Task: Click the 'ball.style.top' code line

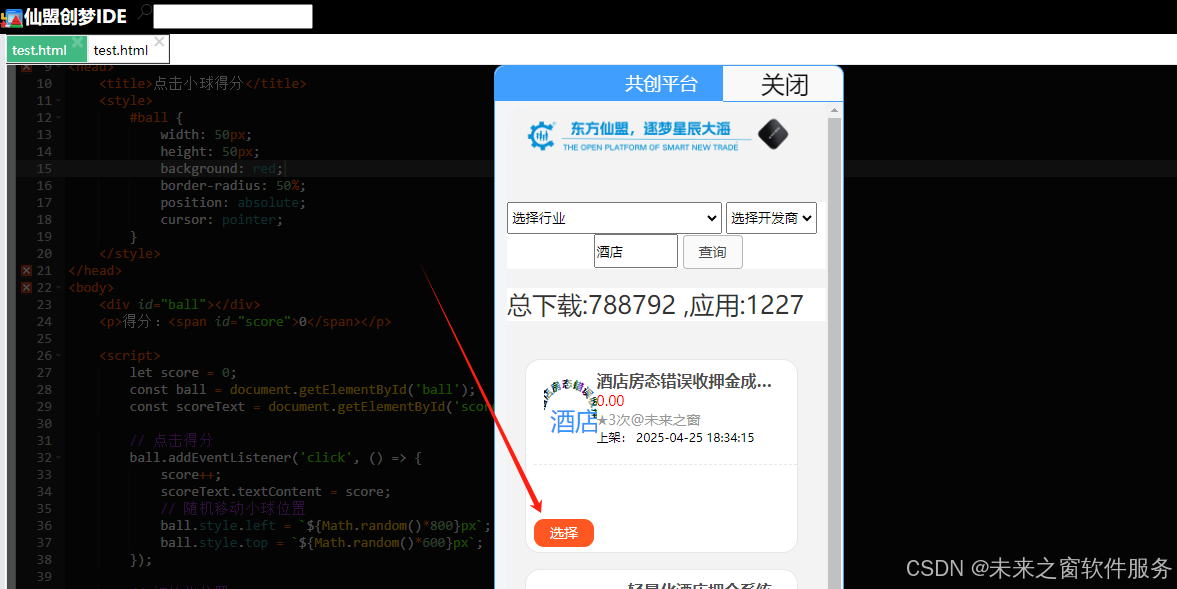Action: point(321,542)
